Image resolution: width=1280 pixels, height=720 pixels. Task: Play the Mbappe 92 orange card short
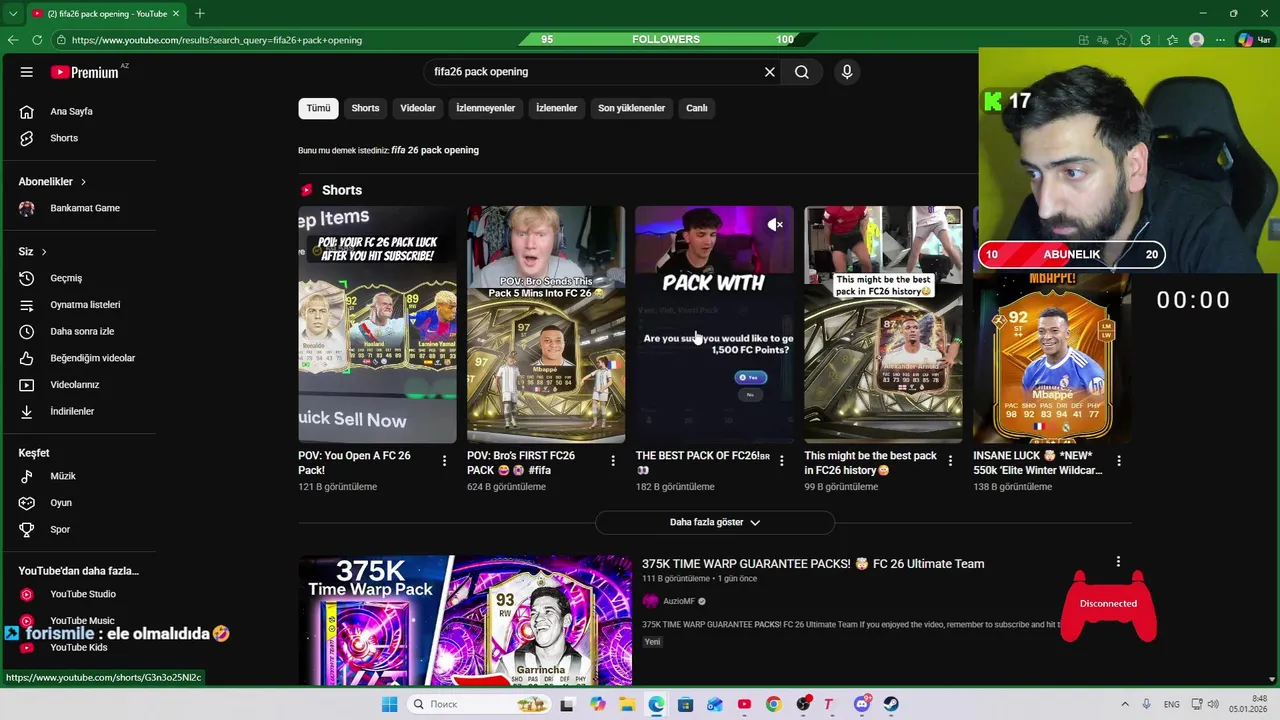coord(1052,357)
